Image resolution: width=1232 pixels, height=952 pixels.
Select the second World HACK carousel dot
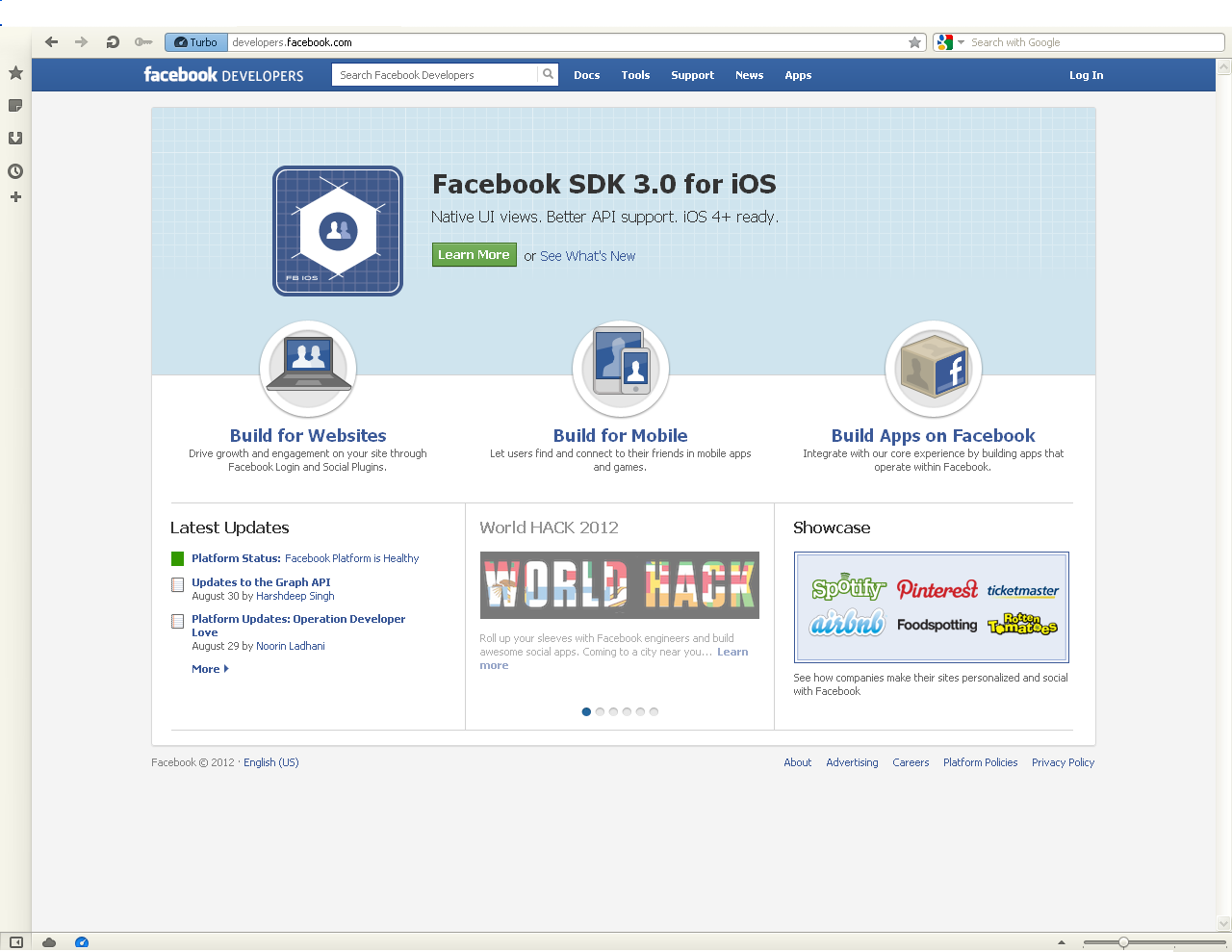pos(600,712)
